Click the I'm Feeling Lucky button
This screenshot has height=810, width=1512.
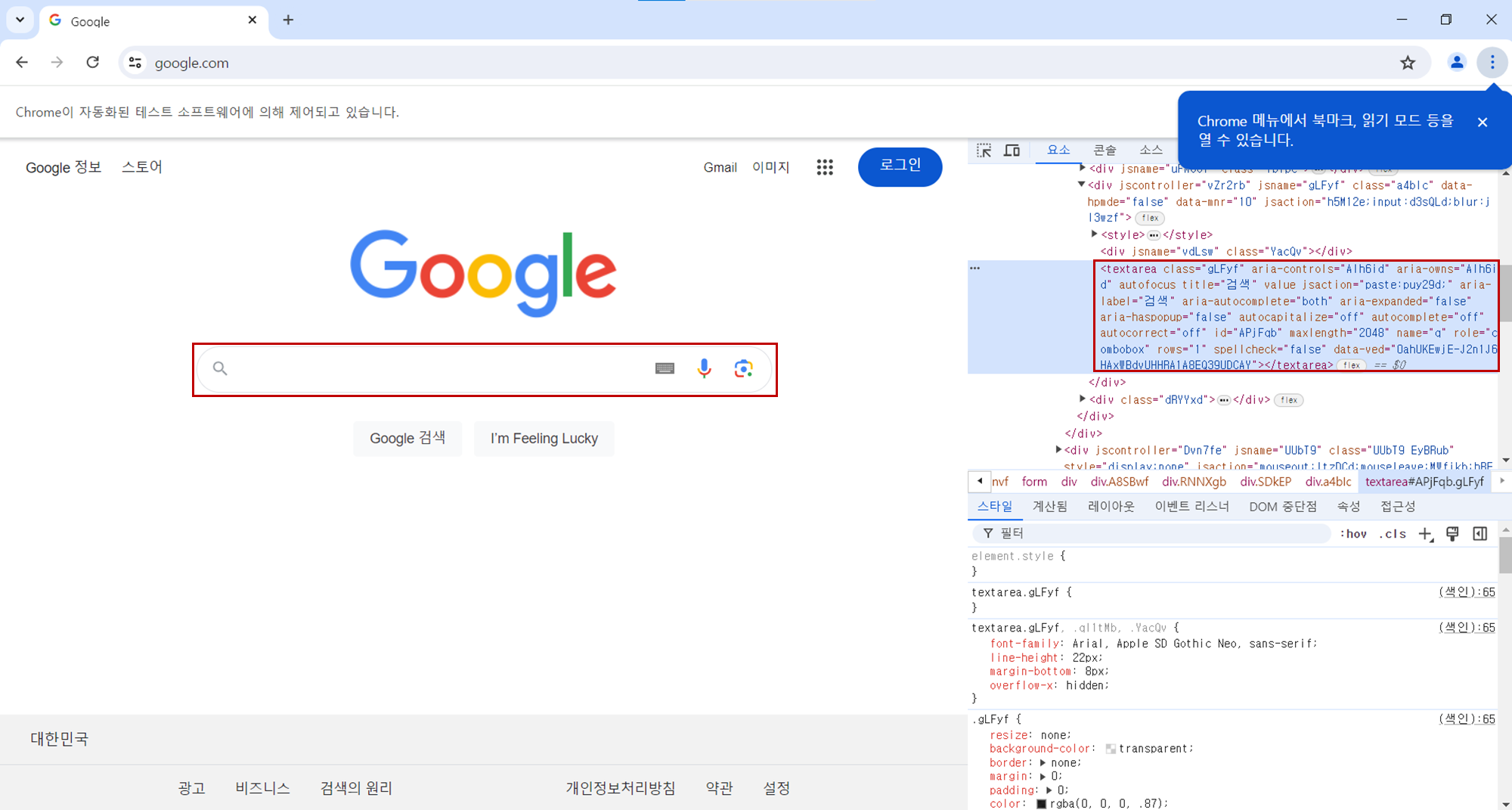pyautogui.click(x=544, y=439)
